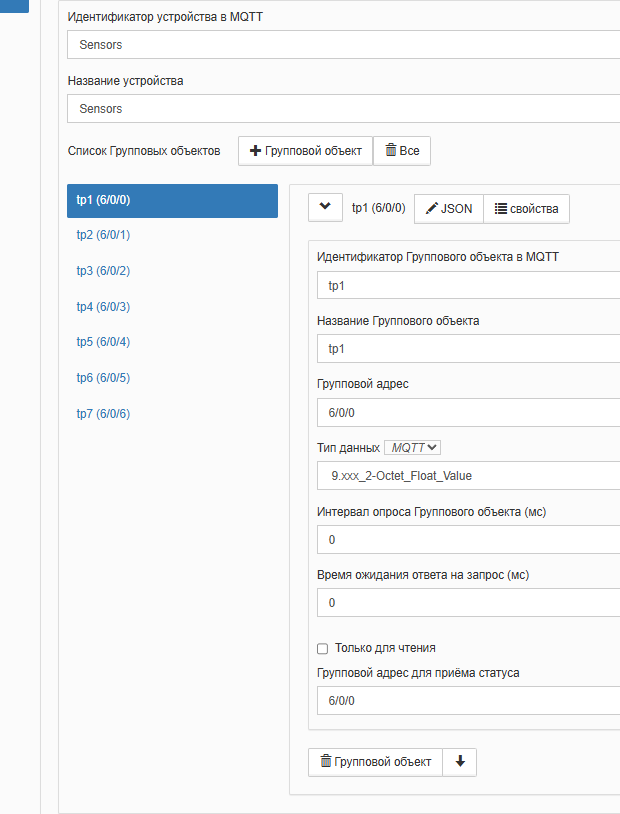
Task: Collapse tp1 panel using chevron button
Action: [x=324, y=207]
